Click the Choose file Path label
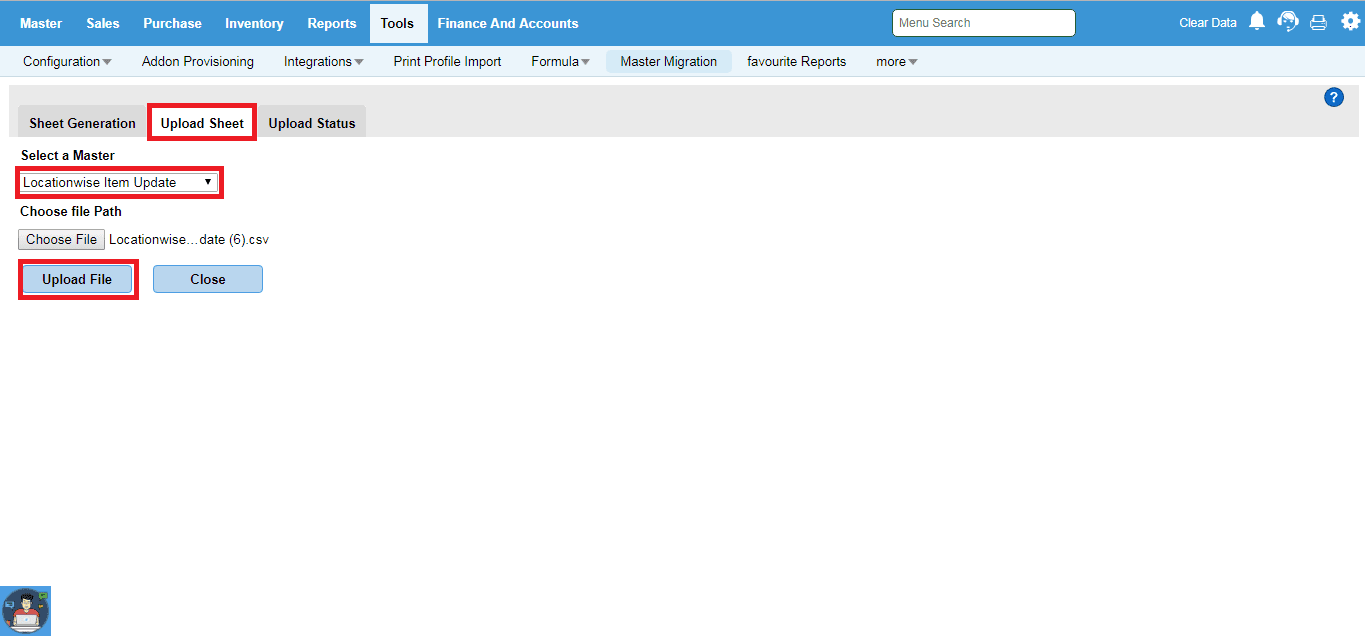 [x=71, y=212]
